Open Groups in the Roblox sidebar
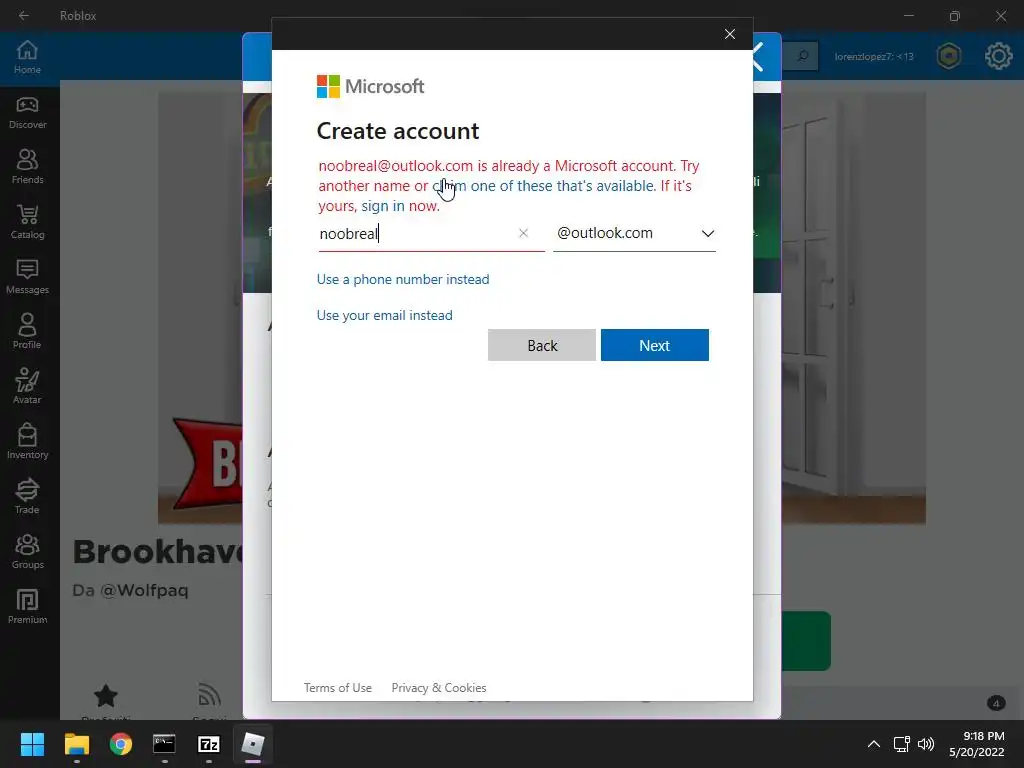Screen dimensions: 1024x768 pyautogui.click(x=27, y=551)
